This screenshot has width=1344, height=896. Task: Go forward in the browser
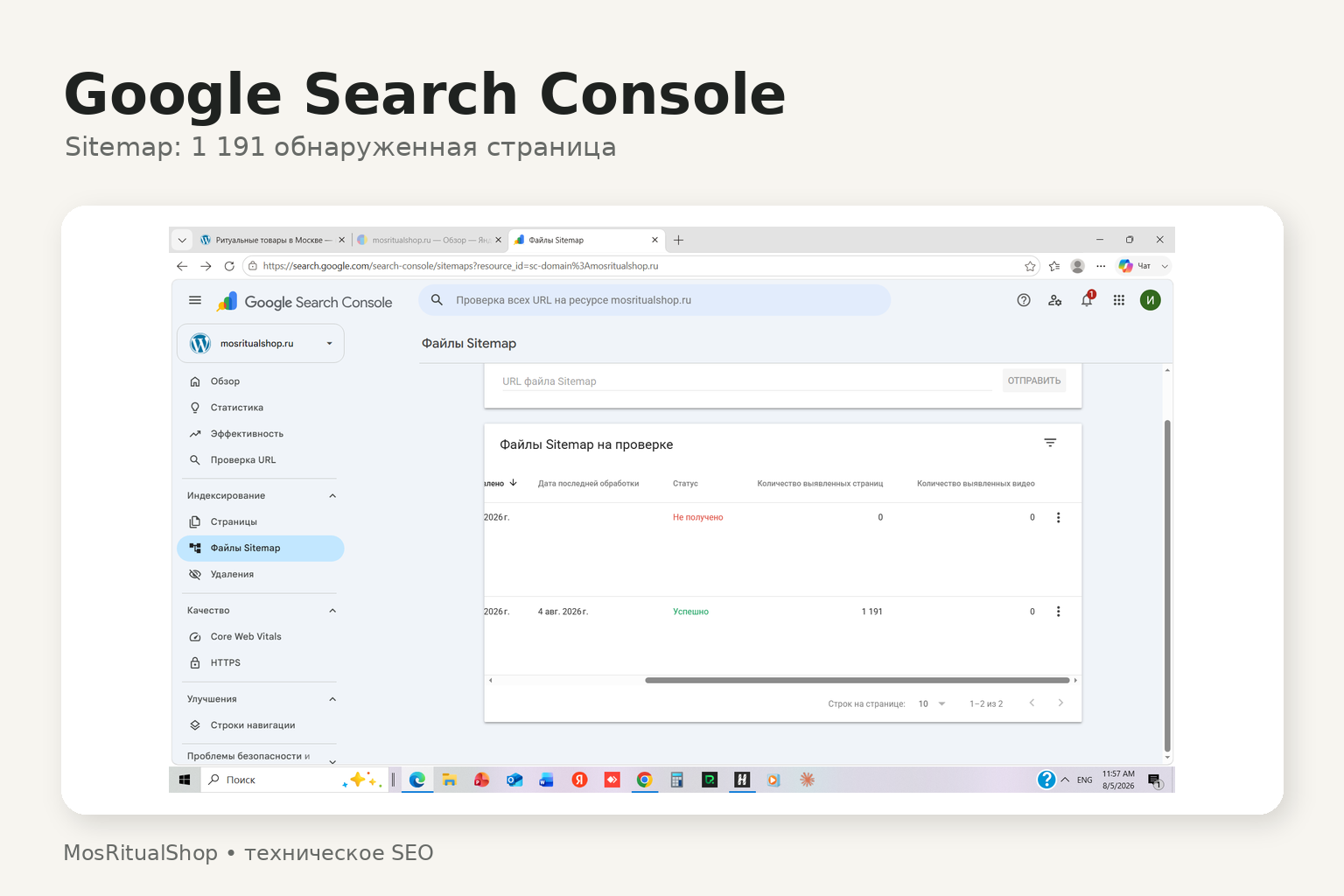206,266
